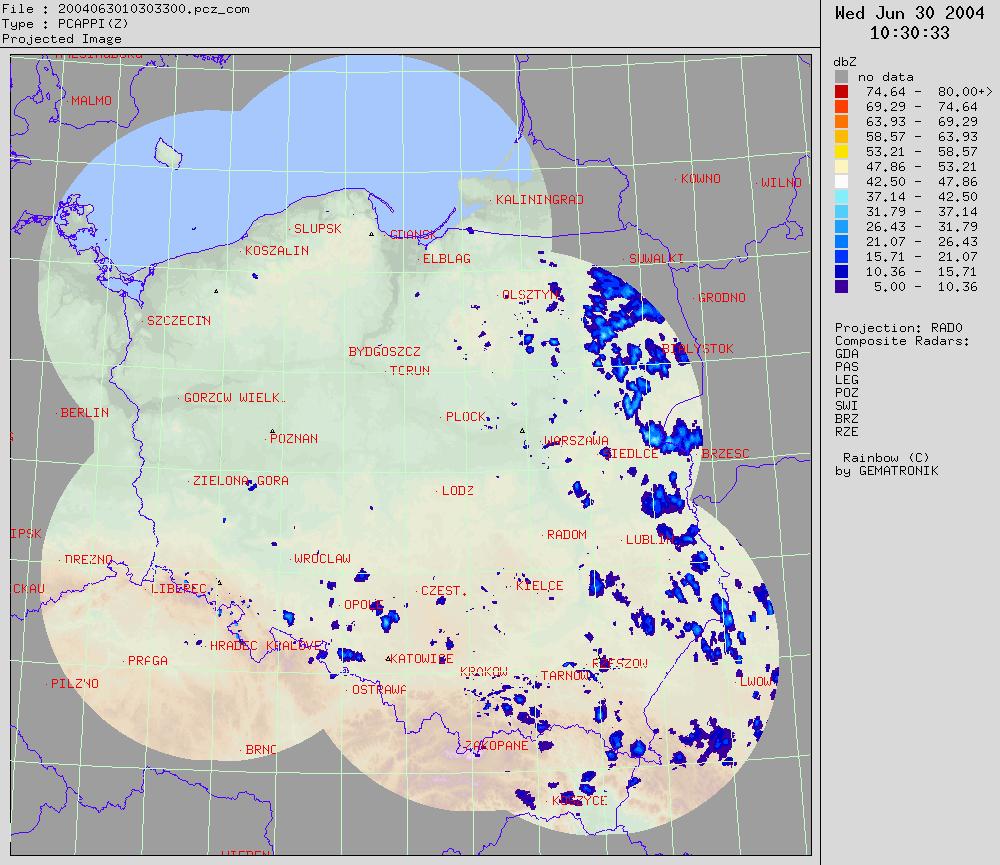This screenshot has height=865, width=1000.
Task: Click the MALMO city label on map
Action: pyautogui.click(x=91, y=101)
